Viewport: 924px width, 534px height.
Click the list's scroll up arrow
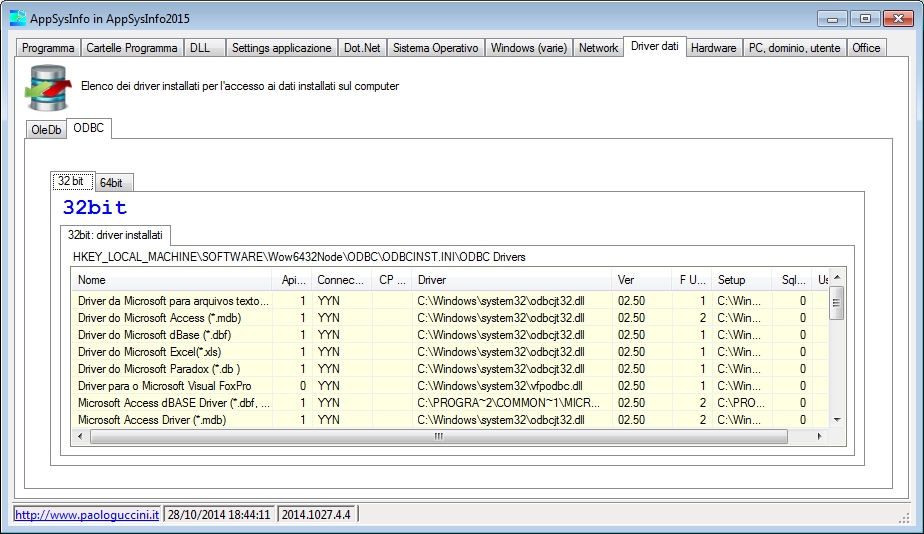[837, 277]
